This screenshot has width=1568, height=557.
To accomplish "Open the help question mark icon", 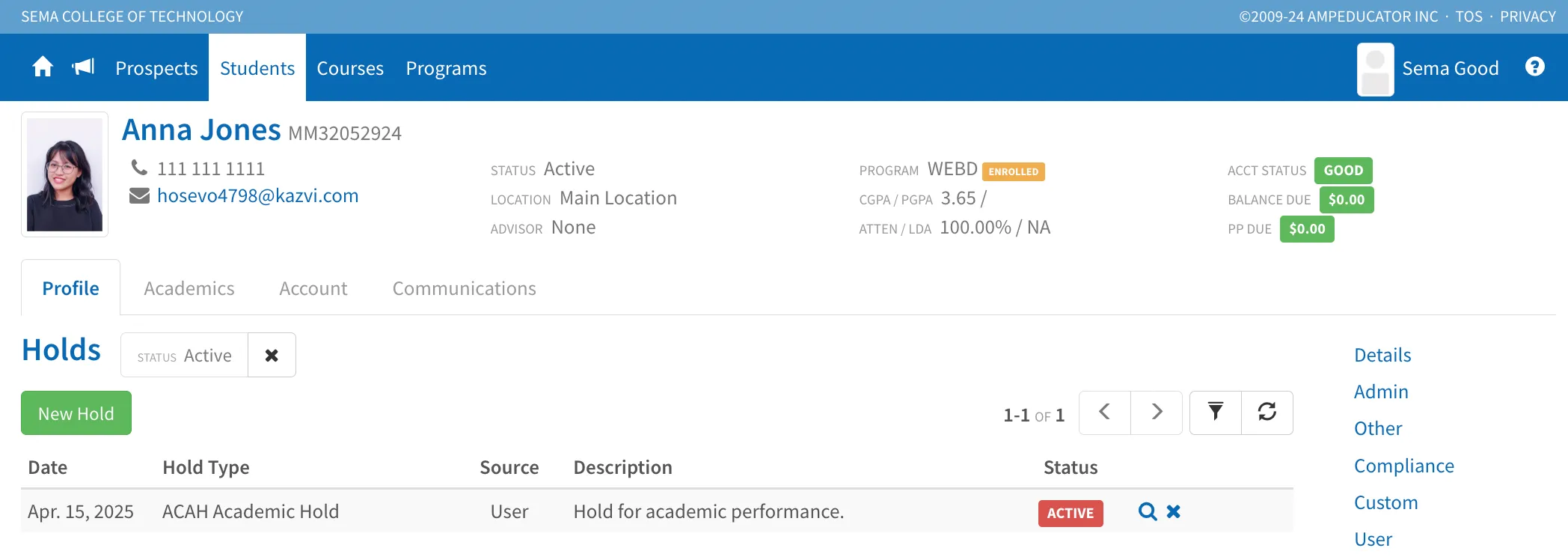I will coord(1534,67).
